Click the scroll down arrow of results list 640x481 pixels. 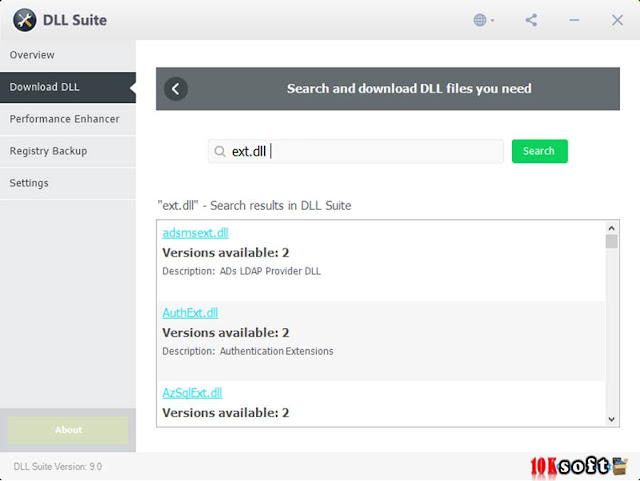tap(611, 419)
